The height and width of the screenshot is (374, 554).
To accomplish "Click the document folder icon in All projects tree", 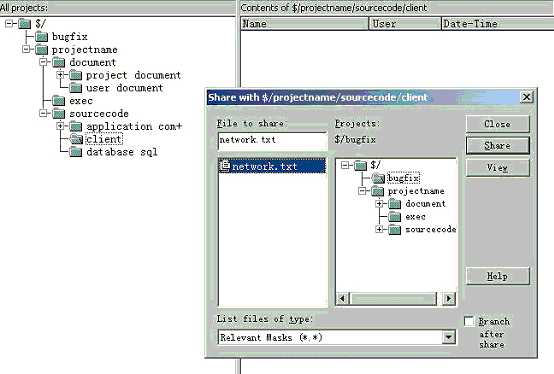I will point(59,63).
